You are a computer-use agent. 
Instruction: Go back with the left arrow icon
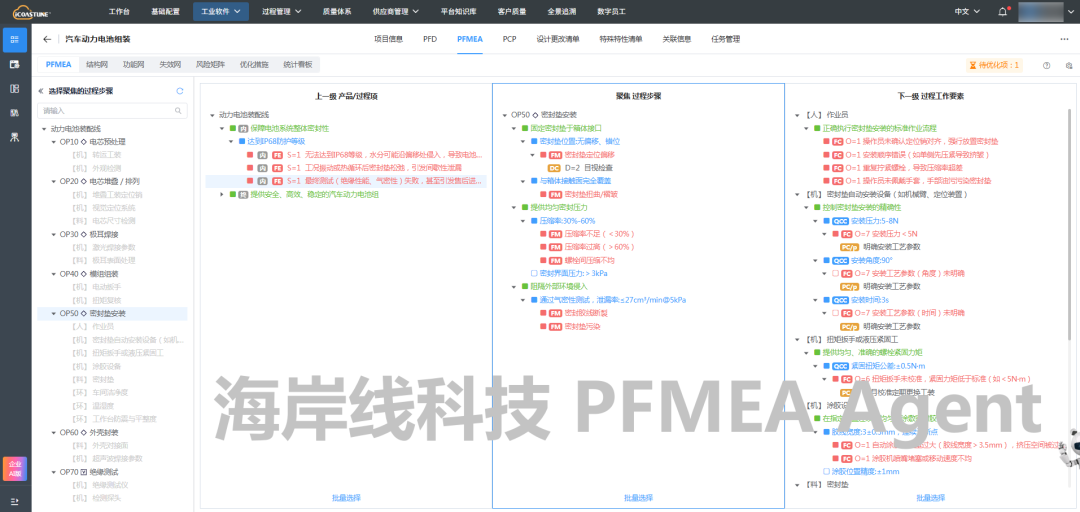point(47,39)
